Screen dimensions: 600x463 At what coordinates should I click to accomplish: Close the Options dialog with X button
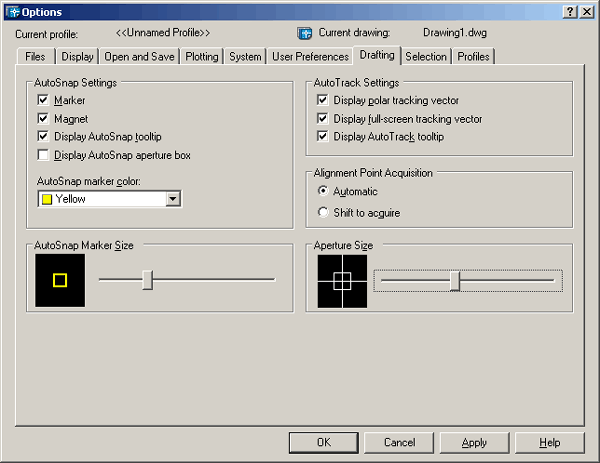[x=587, y=12]
